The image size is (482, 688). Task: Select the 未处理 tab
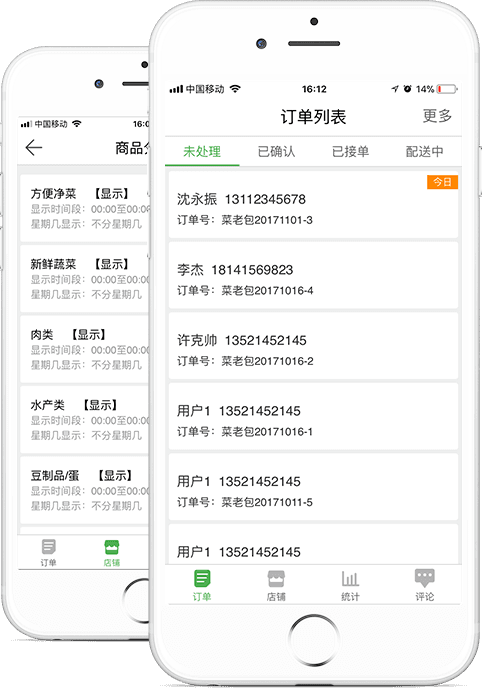click(x=202, y=152)
